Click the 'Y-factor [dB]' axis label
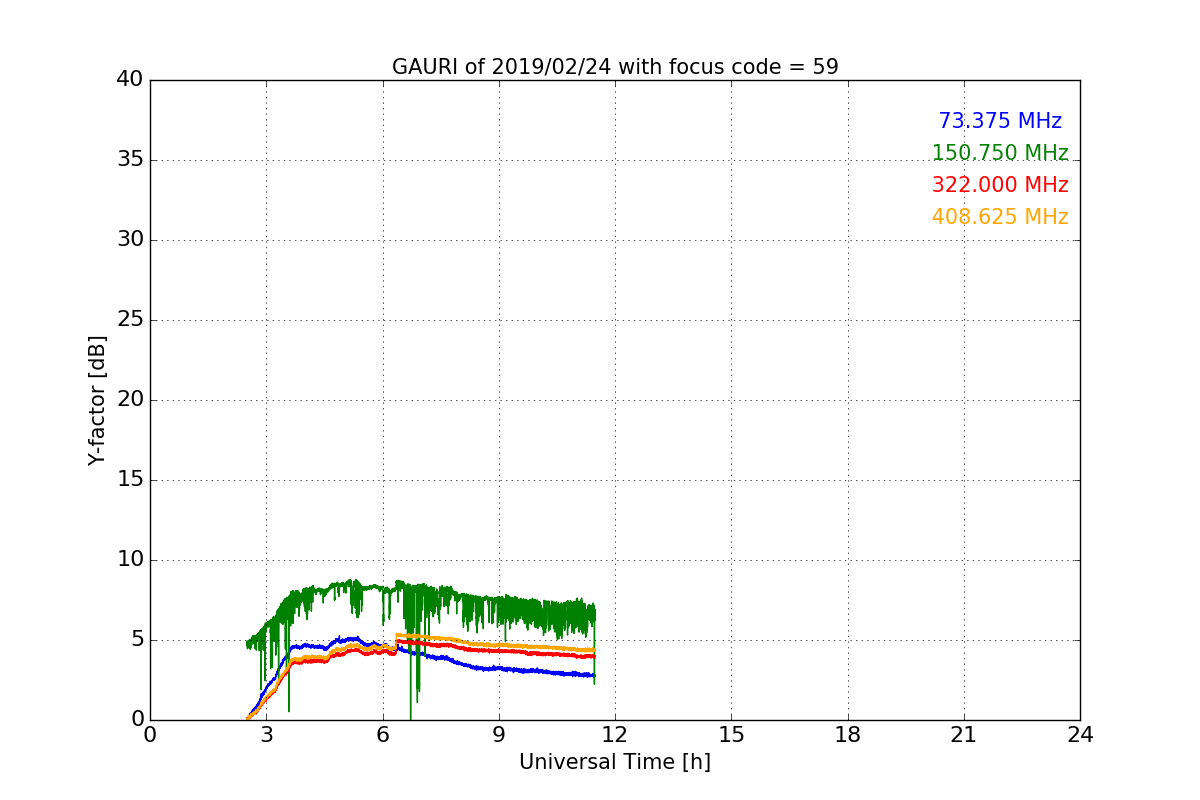This screenshot has height=800, width=1200. (x=97, y=400)
